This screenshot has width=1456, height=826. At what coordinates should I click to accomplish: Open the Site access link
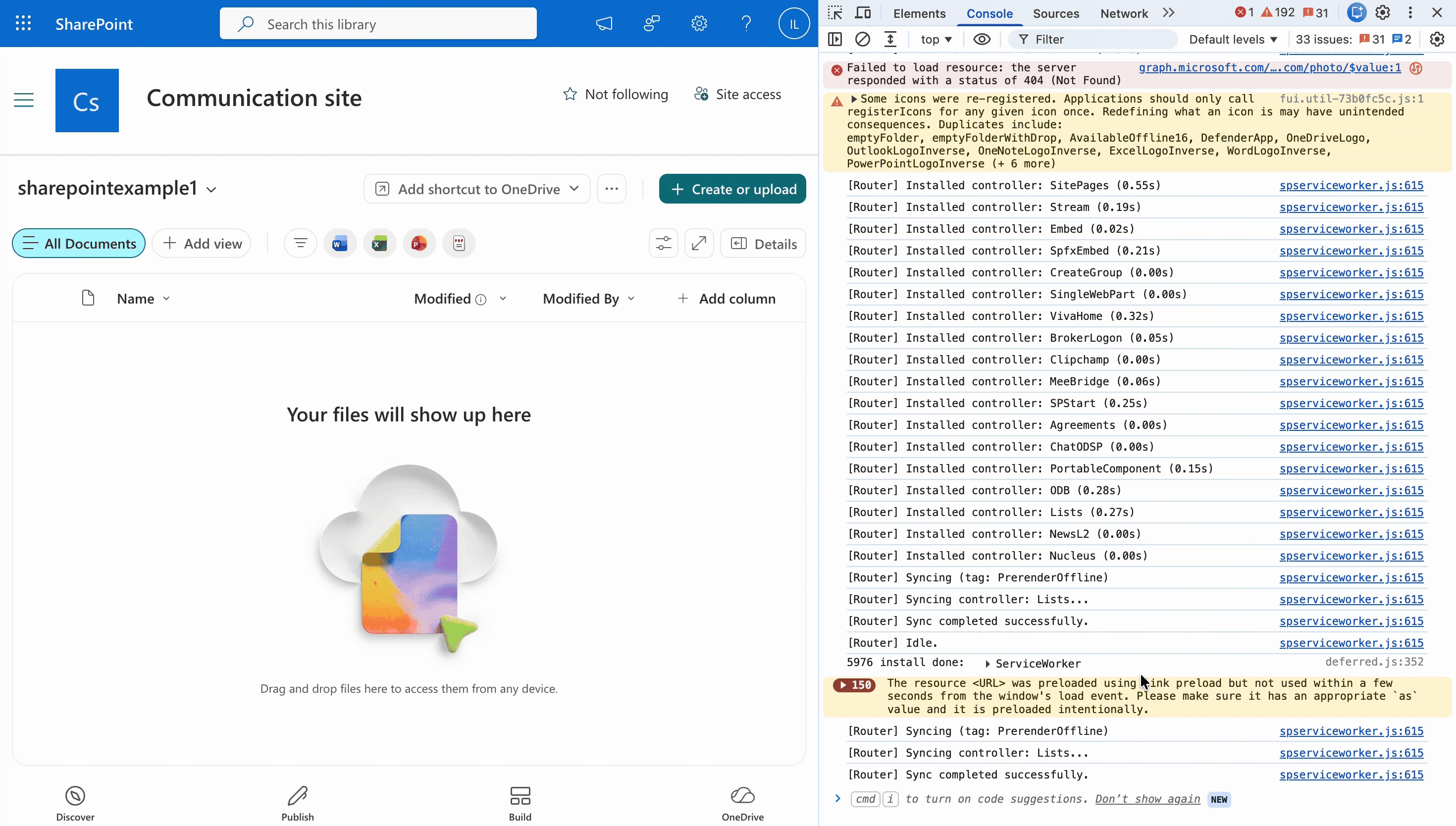click(x=737, y=94)
